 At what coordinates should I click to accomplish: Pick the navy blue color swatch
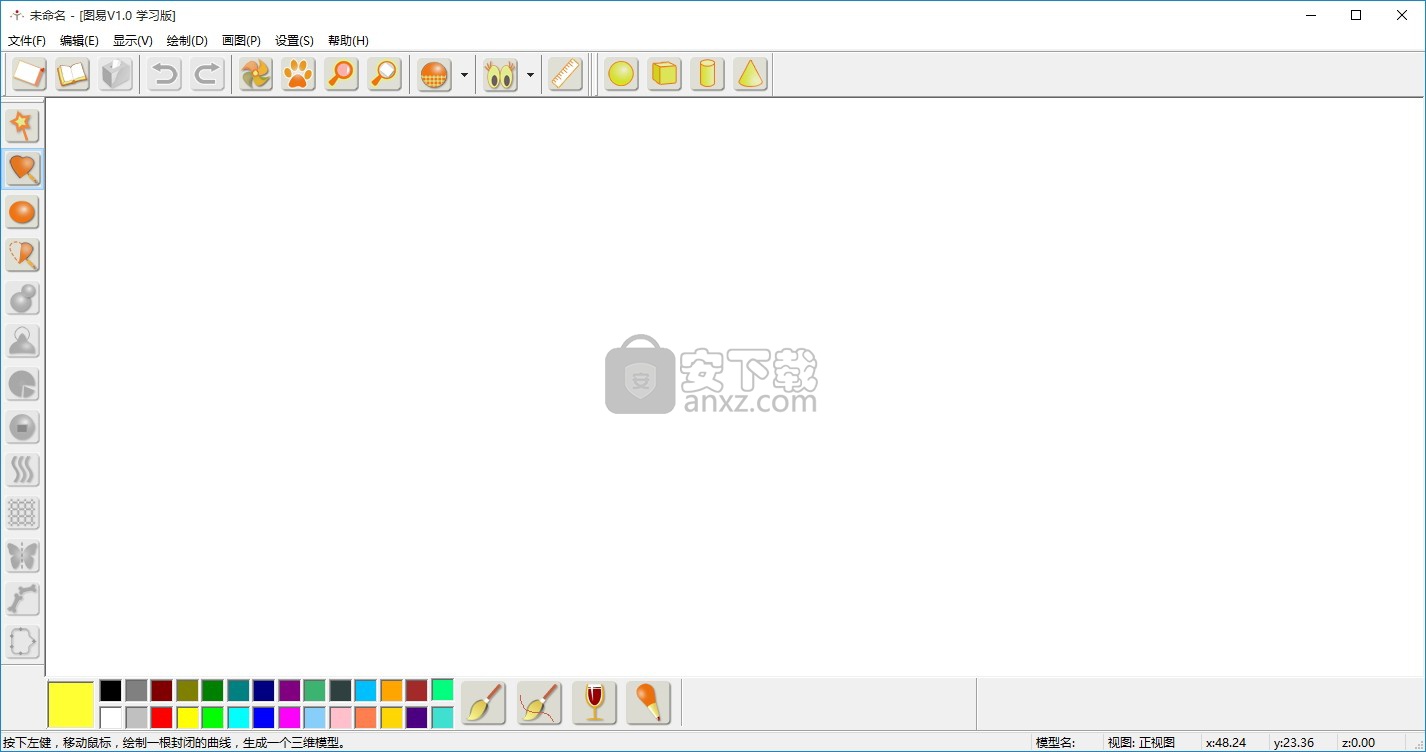point(263,690)
